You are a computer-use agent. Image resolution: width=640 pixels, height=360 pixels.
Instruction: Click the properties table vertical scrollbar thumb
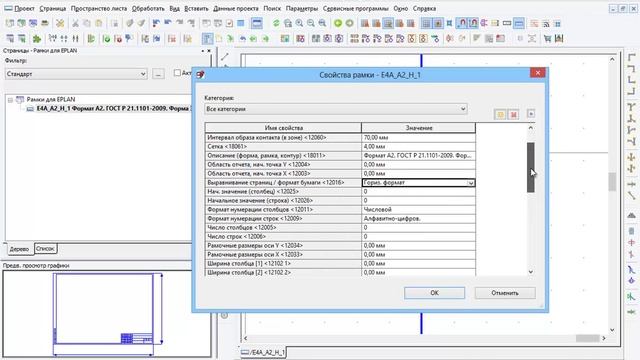(x=531, y=167)
